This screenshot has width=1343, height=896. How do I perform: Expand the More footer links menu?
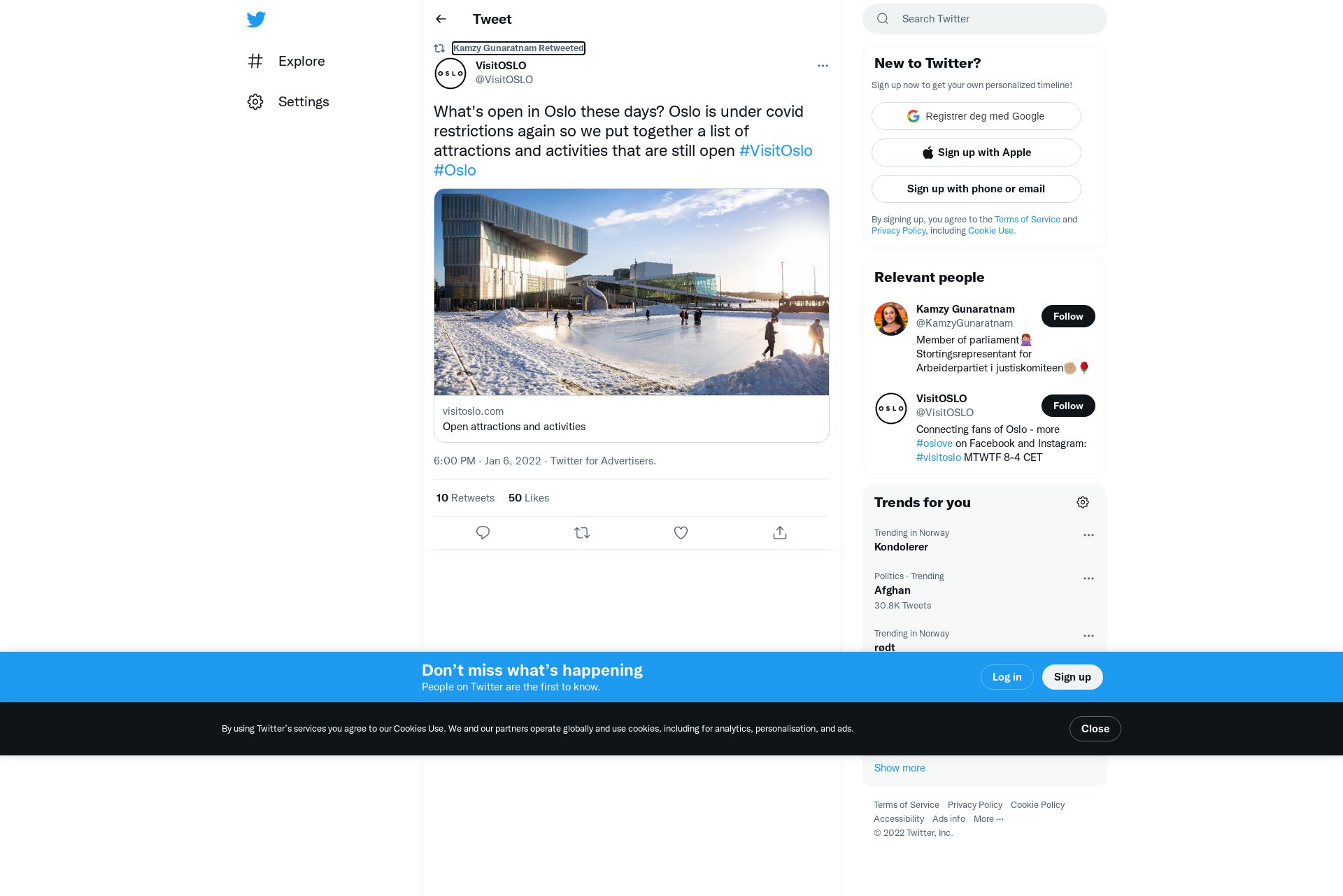[988, 819]
